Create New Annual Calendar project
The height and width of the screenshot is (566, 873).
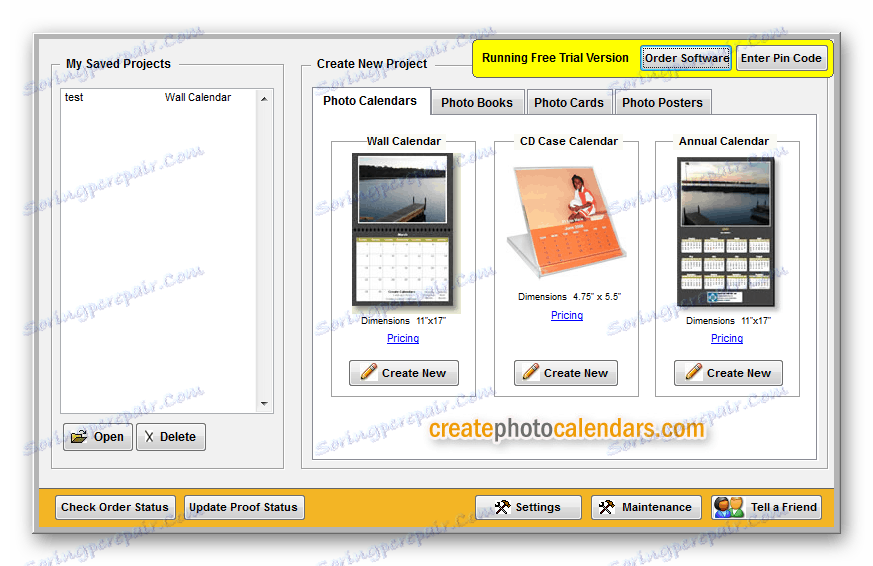[x=728, y=373]
